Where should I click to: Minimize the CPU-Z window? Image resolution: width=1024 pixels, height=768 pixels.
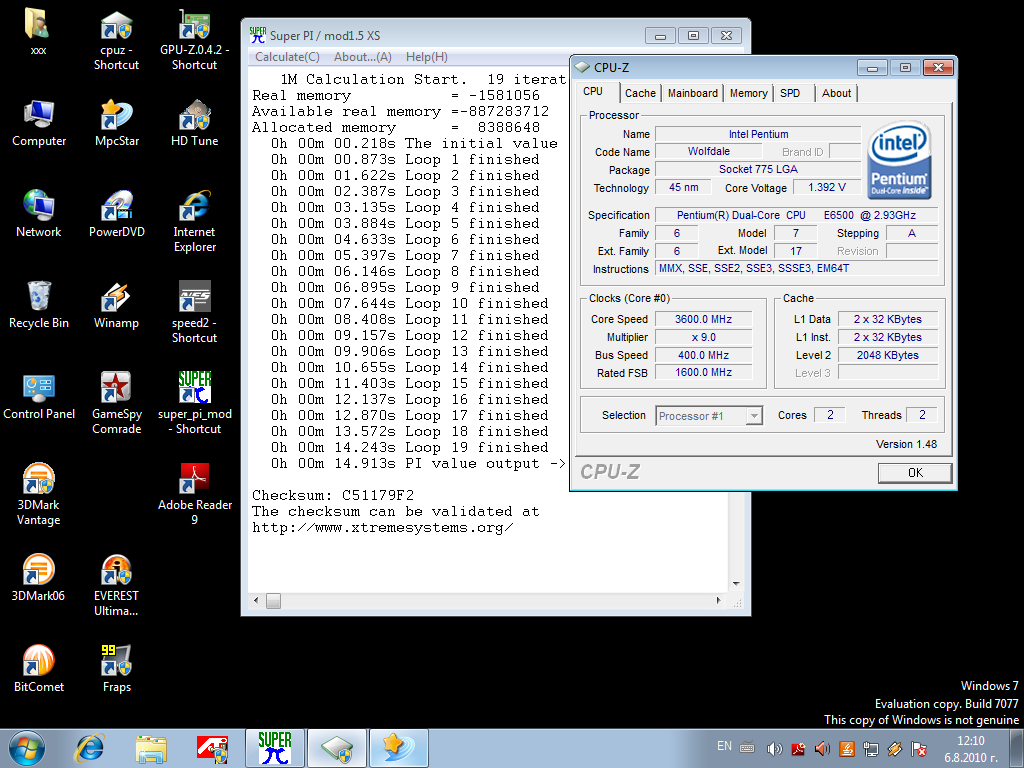pos(872,67)
